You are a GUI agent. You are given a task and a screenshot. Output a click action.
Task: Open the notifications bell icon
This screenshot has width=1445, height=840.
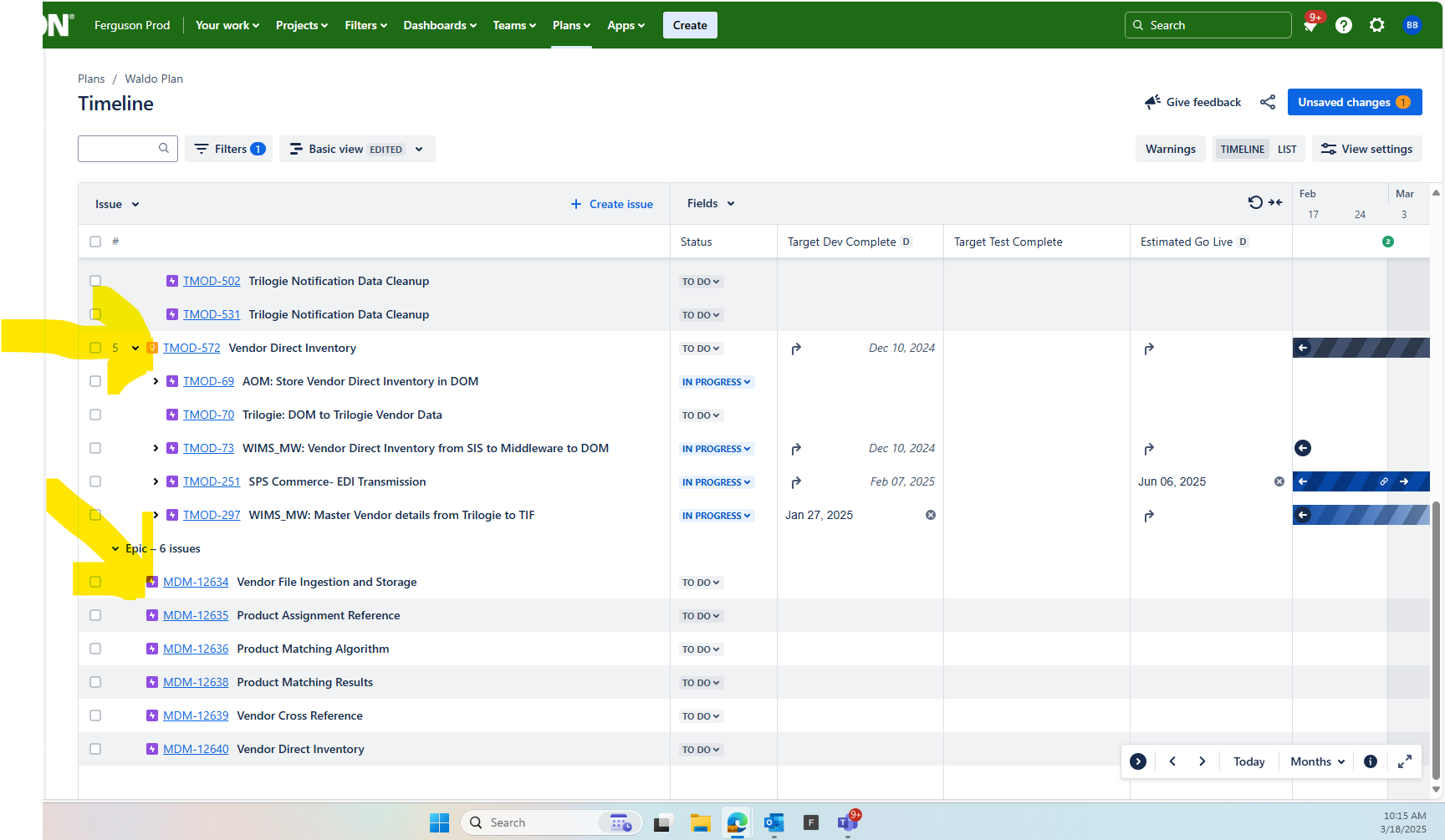coord(1310,25)
